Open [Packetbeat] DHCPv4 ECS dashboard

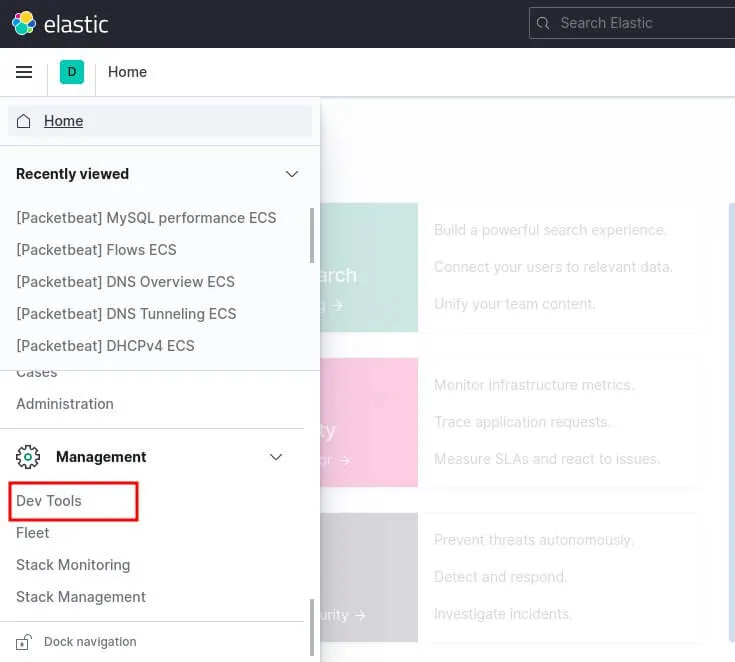click(x=105, y=346)
